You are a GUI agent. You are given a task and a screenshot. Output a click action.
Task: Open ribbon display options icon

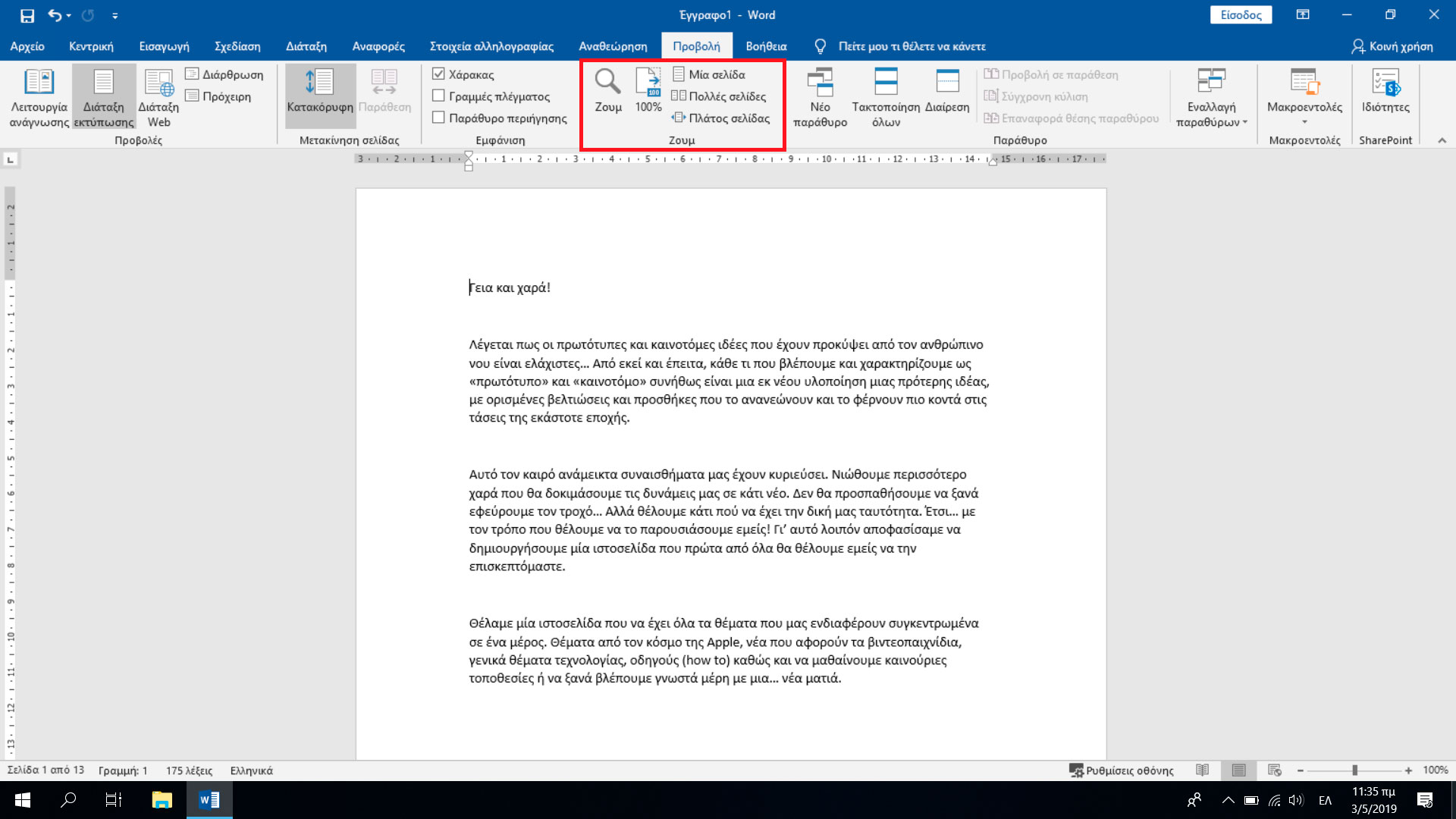[1303, 14]
